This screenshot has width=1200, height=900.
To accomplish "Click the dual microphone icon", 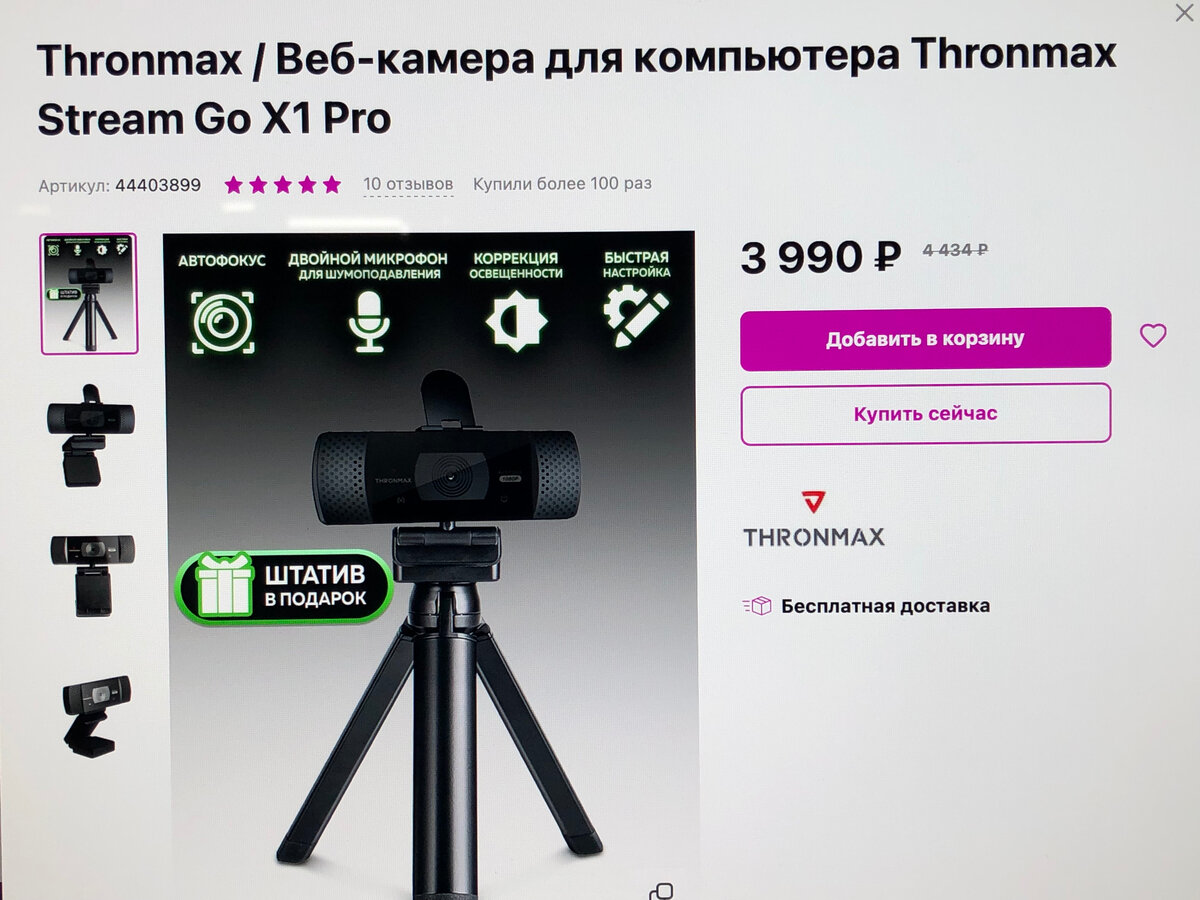I will (367, 322).
